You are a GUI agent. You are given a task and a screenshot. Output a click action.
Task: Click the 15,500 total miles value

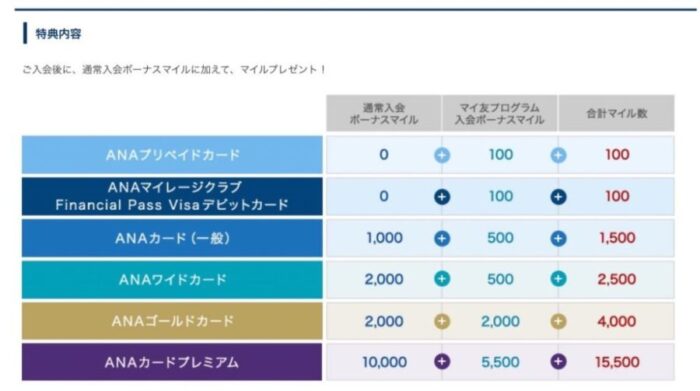click(x=617, y=362)
